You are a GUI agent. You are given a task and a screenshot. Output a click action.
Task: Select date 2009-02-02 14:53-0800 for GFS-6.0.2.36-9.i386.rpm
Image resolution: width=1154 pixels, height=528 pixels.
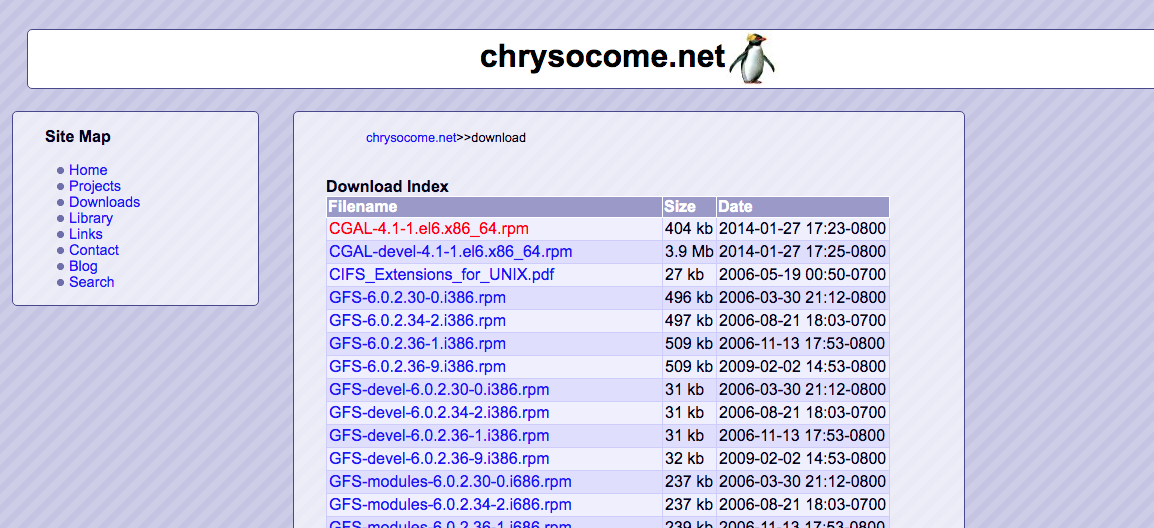pyautogui.click(x=803, y=367)
